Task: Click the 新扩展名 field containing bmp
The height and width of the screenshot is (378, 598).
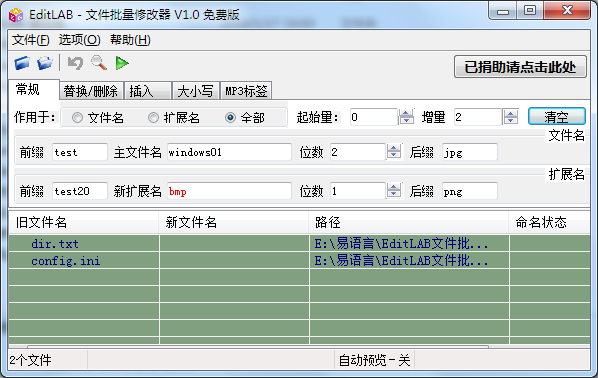Action: click(229, 191)
